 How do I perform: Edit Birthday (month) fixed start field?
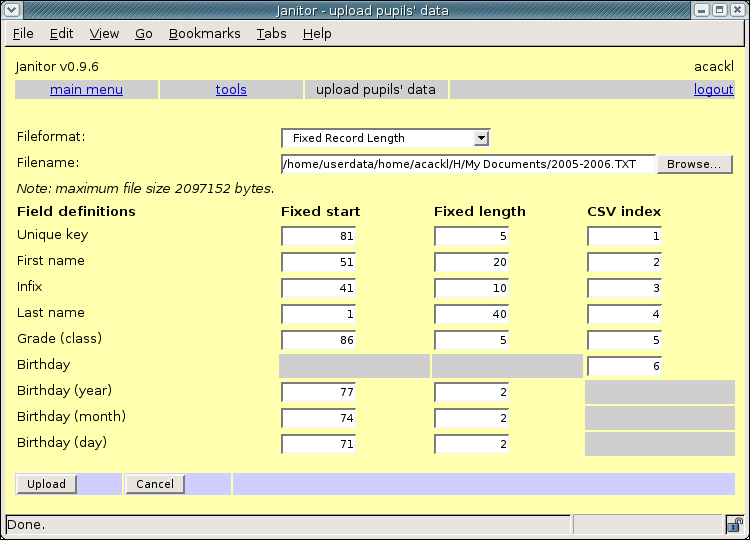point(319,418)
